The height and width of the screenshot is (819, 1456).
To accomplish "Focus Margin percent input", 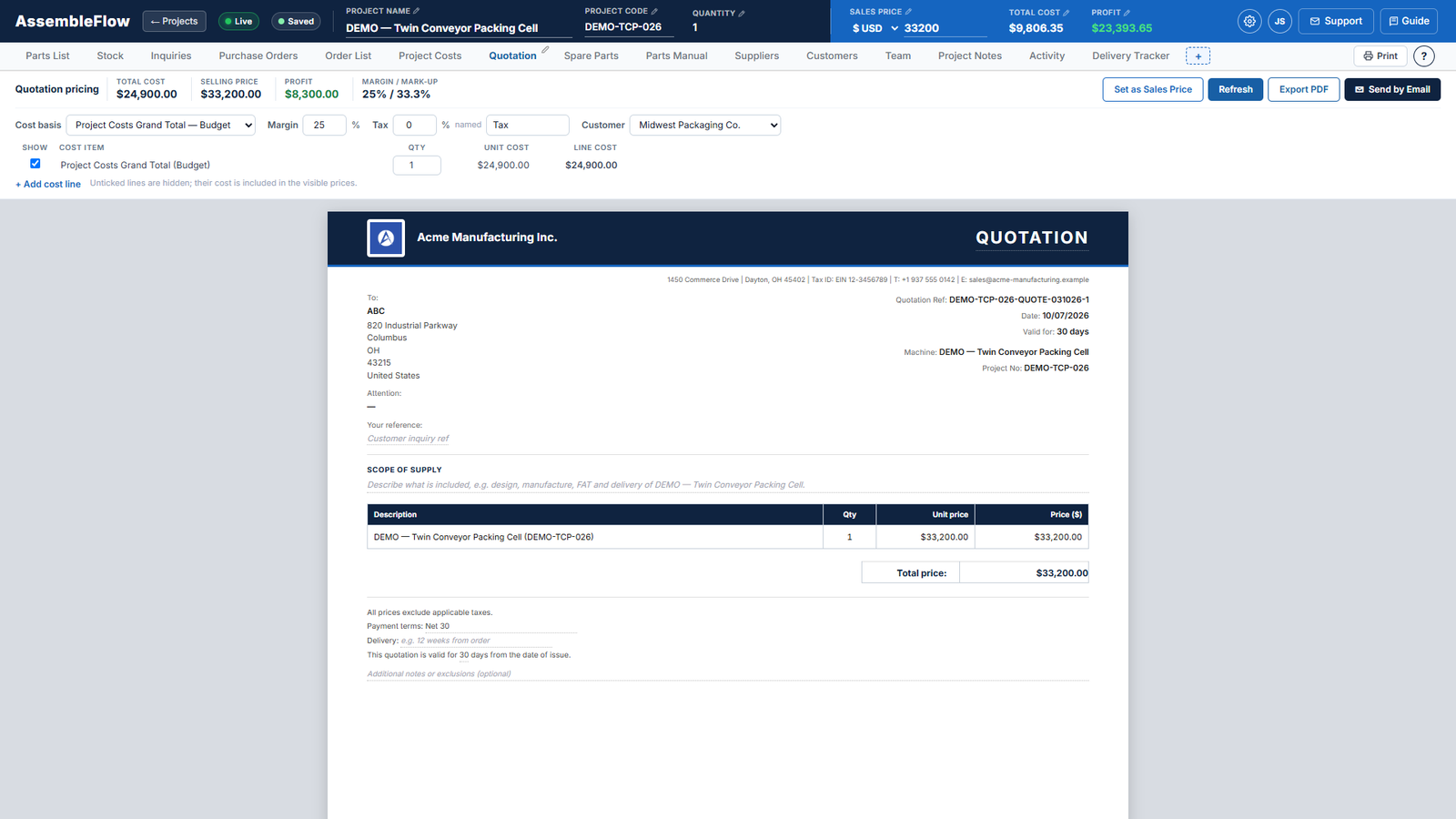I will 324,126.
